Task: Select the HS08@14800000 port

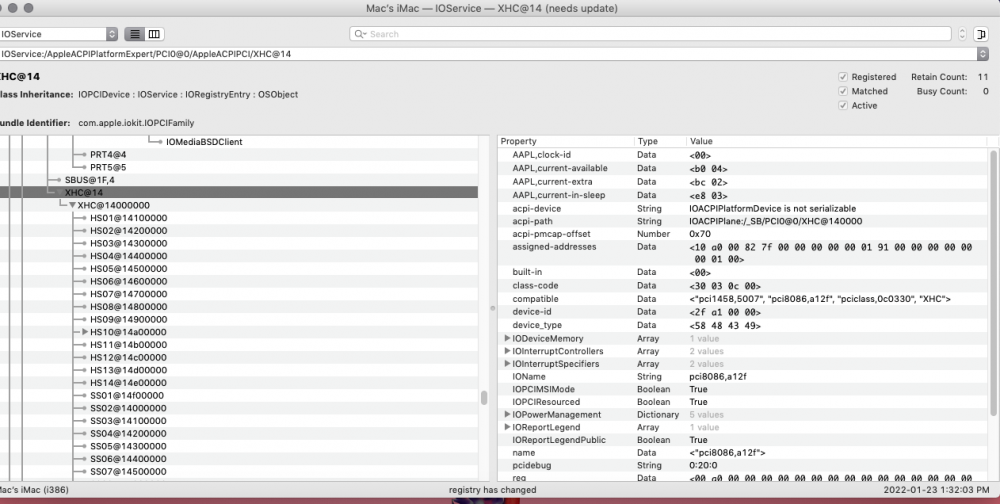Action: (x=128, y=307)
